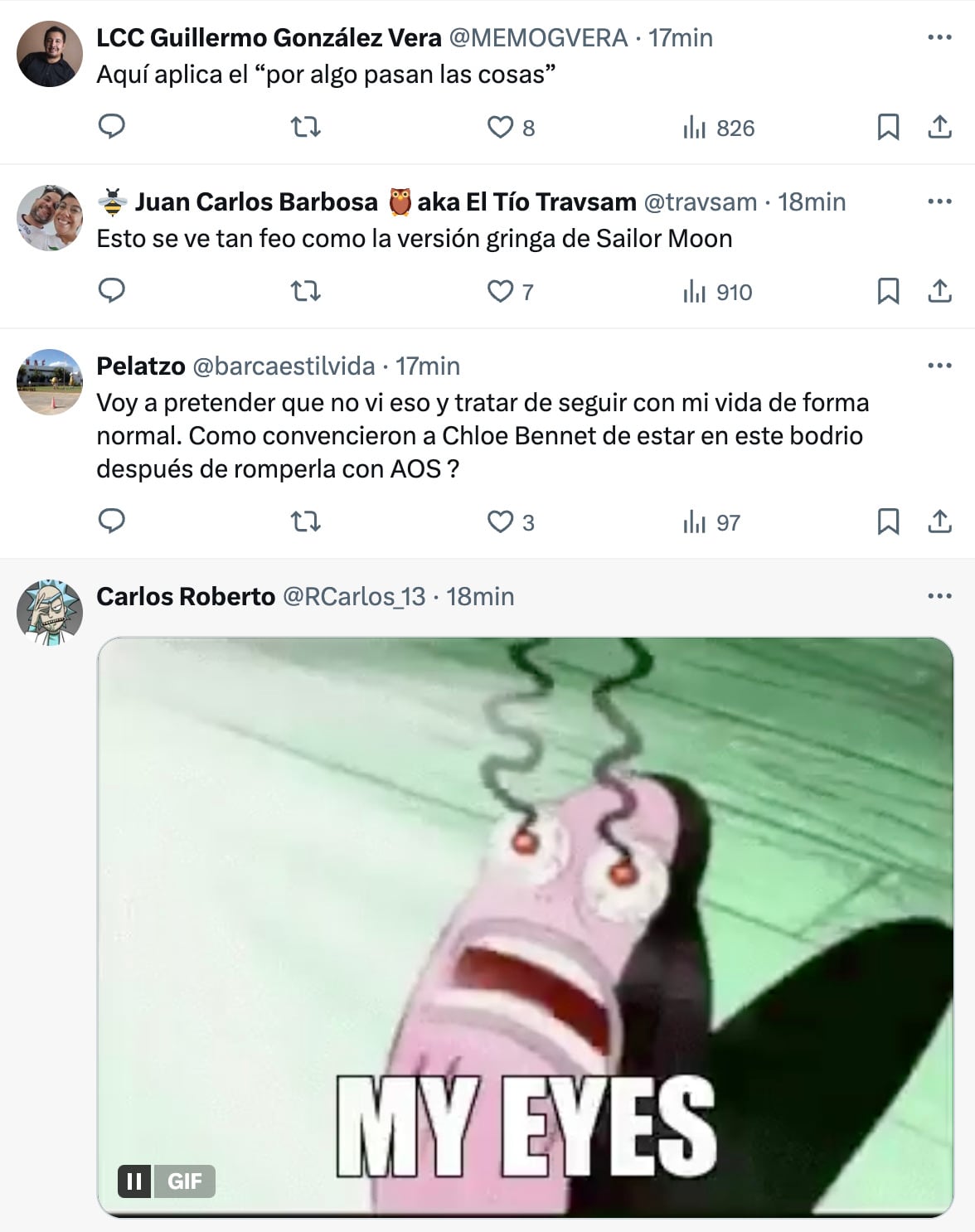Retweet Juan Carlos Barbosa's tweet
Viewport: 975px width, 1232px height.
click(x=306, y=291)
